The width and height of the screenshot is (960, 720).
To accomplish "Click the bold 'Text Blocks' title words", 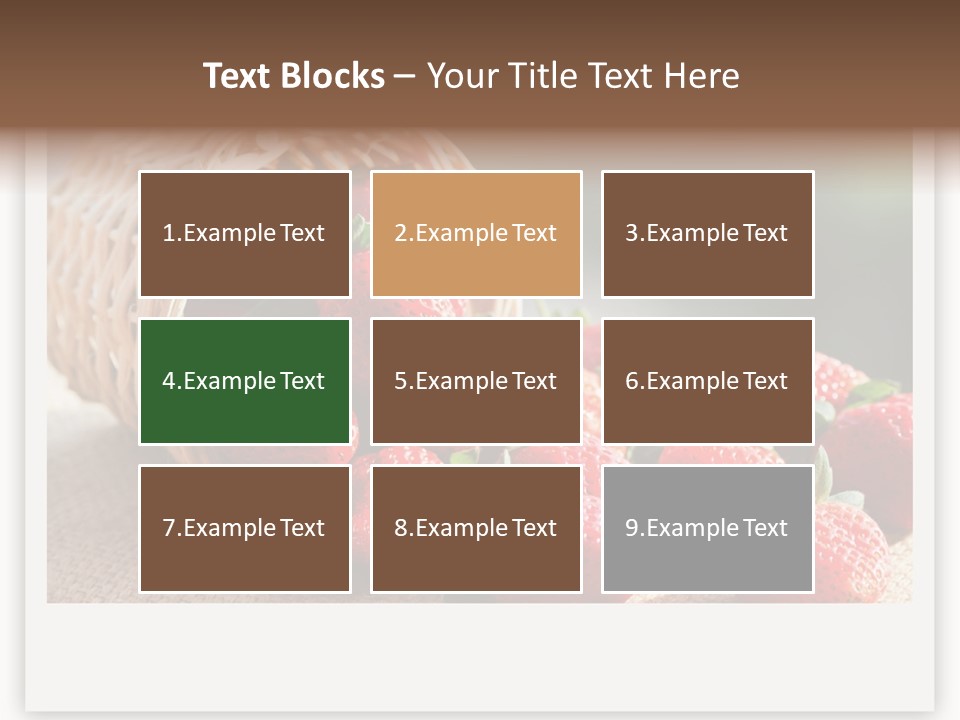I will [x=294, y=76].
